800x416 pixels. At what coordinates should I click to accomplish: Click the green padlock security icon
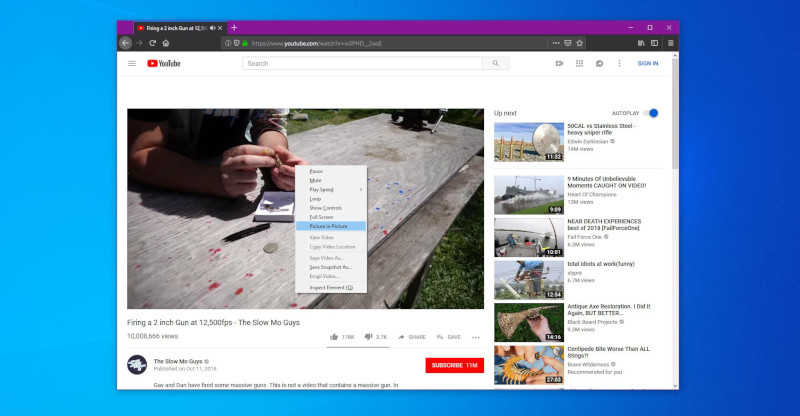(245, 43)
